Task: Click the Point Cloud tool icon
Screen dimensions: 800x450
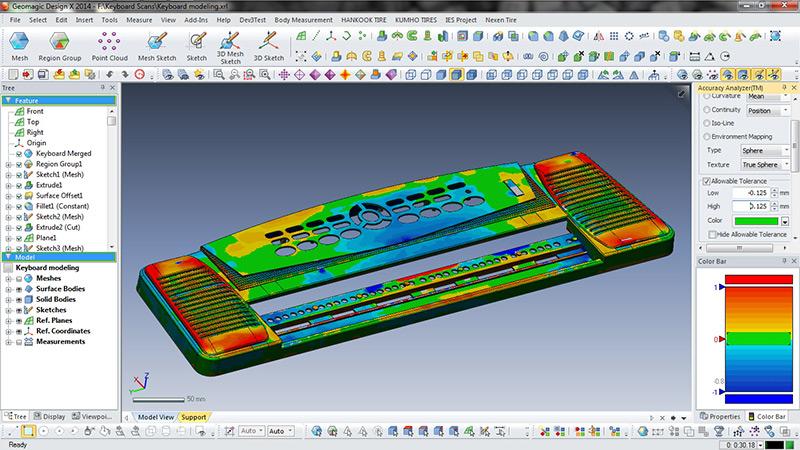Action: pyautogui.click(x=110, y=43)
